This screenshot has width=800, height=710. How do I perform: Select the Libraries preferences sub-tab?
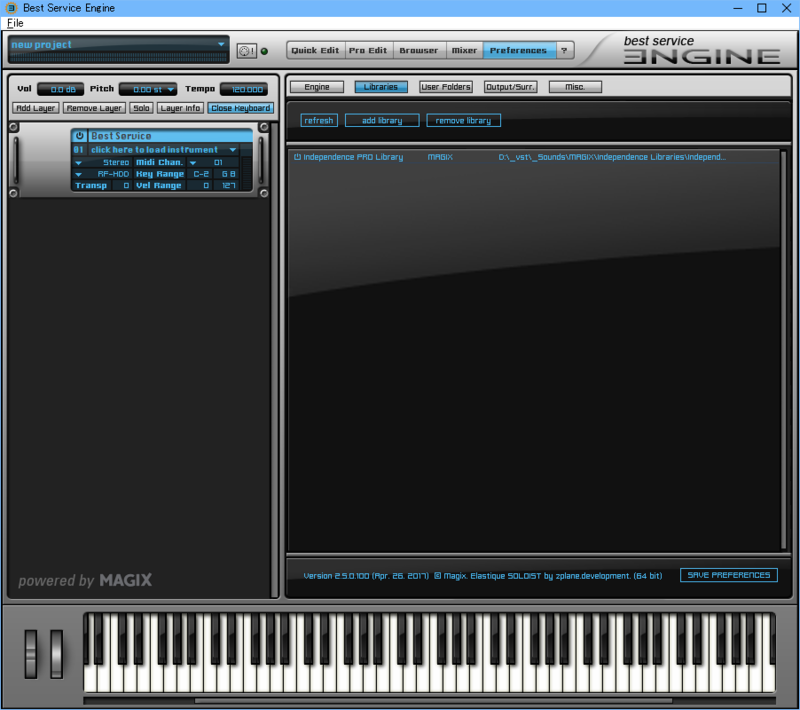tap(381, 87)
